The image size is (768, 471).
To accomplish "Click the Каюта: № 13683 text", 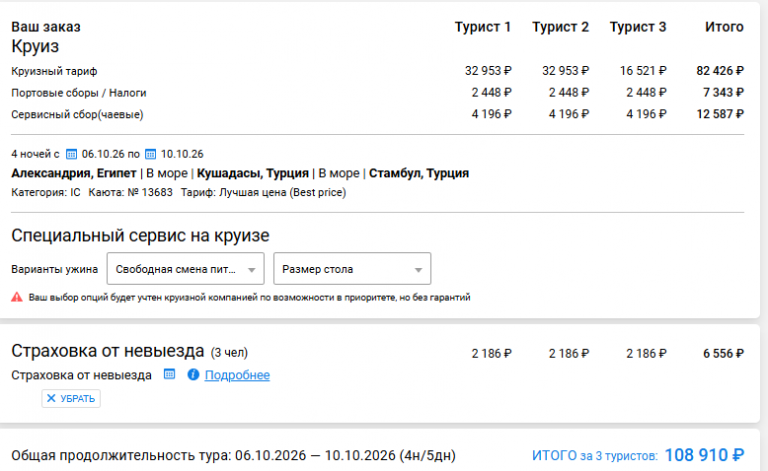I will point(130,192).
